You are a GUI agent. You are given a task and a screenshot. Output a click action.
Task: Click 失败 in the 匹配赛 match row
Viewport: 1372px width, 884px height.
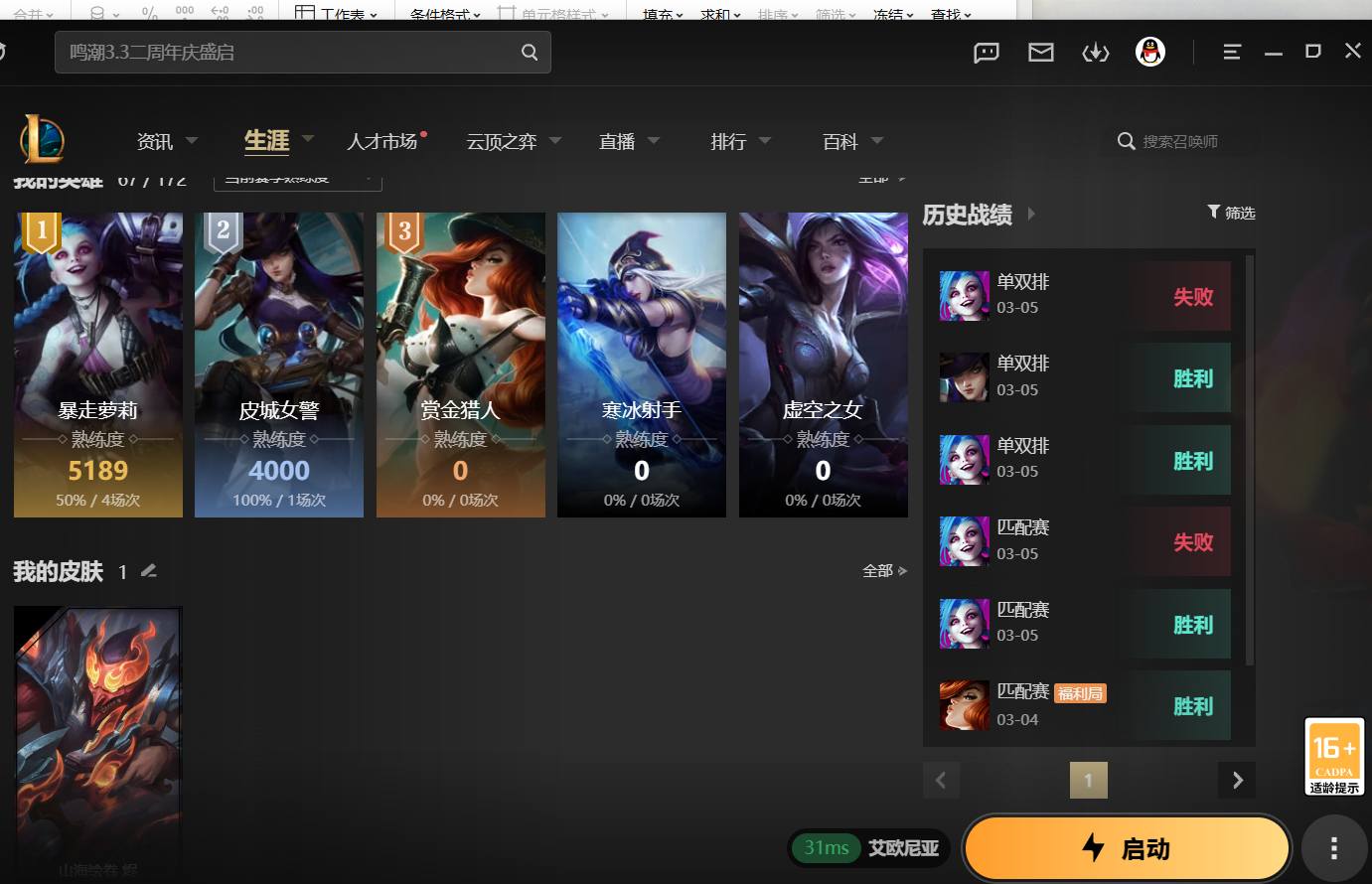coord(1193,542)
